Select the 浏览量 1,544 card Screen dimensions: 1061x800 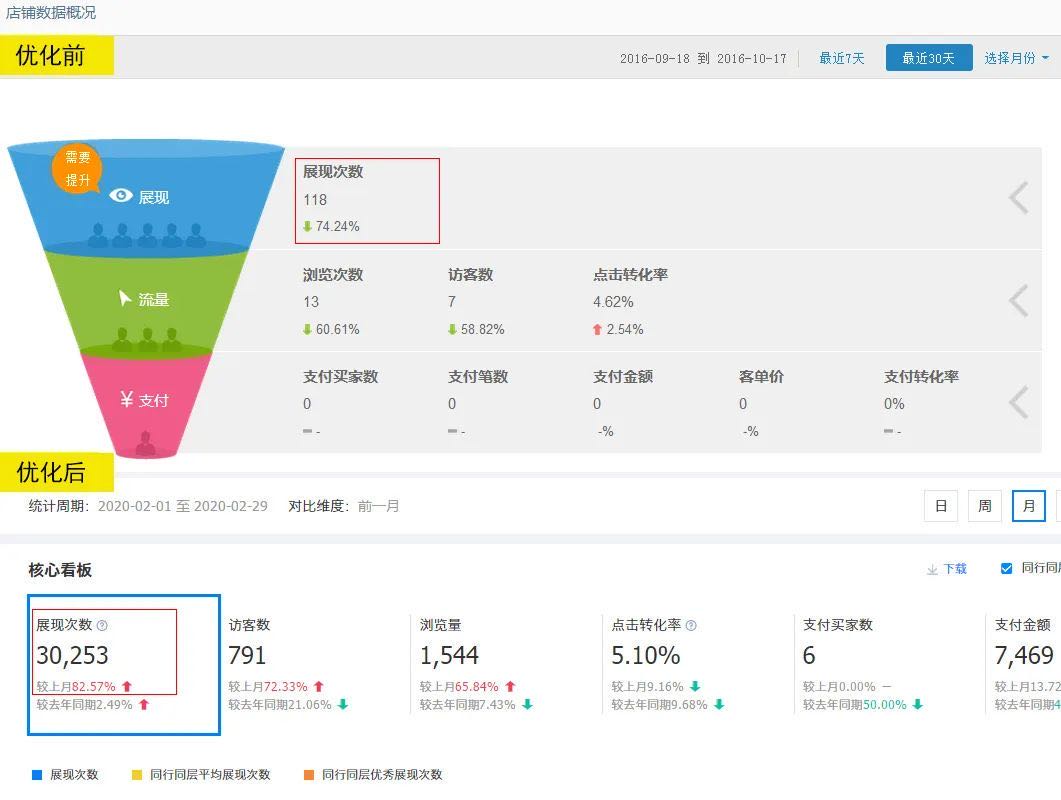tap(506, 664)
